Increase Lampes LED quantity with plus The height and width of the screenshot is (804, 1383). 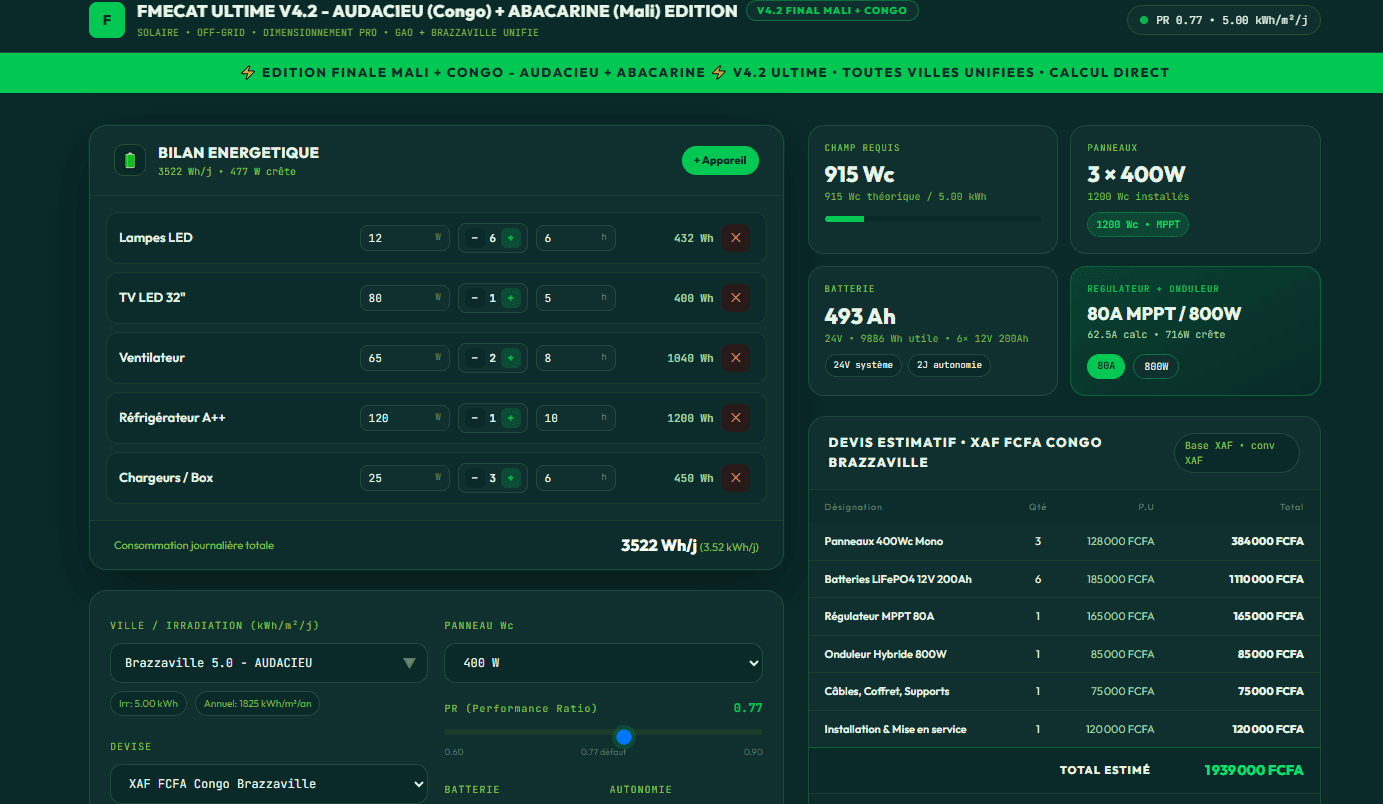(511, 238)
